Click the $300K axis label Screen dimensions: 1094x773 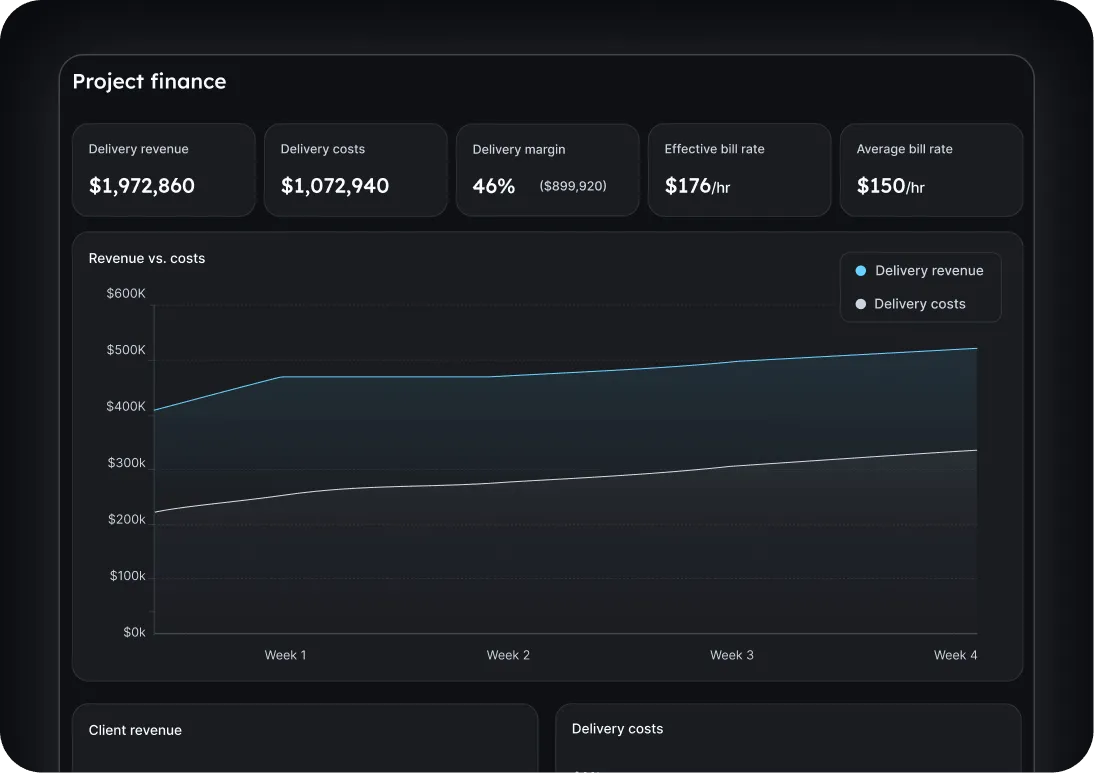pos(127,463)
